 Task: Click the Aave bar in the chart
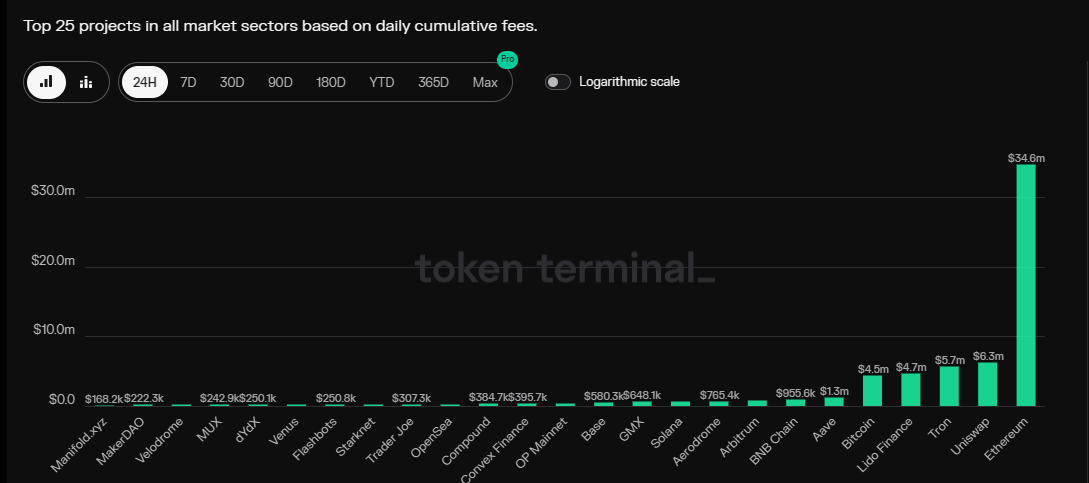click(x=834, y=401)
